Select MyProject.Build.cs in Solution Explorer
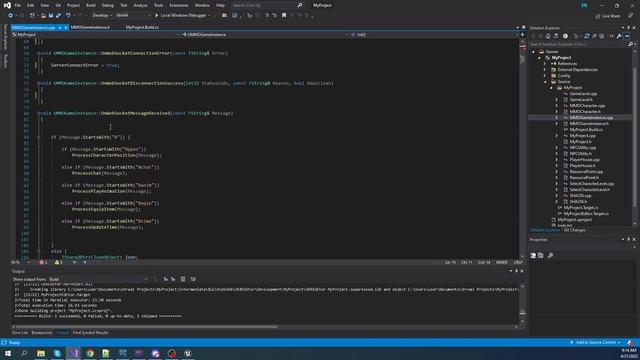 coord(586,130)
